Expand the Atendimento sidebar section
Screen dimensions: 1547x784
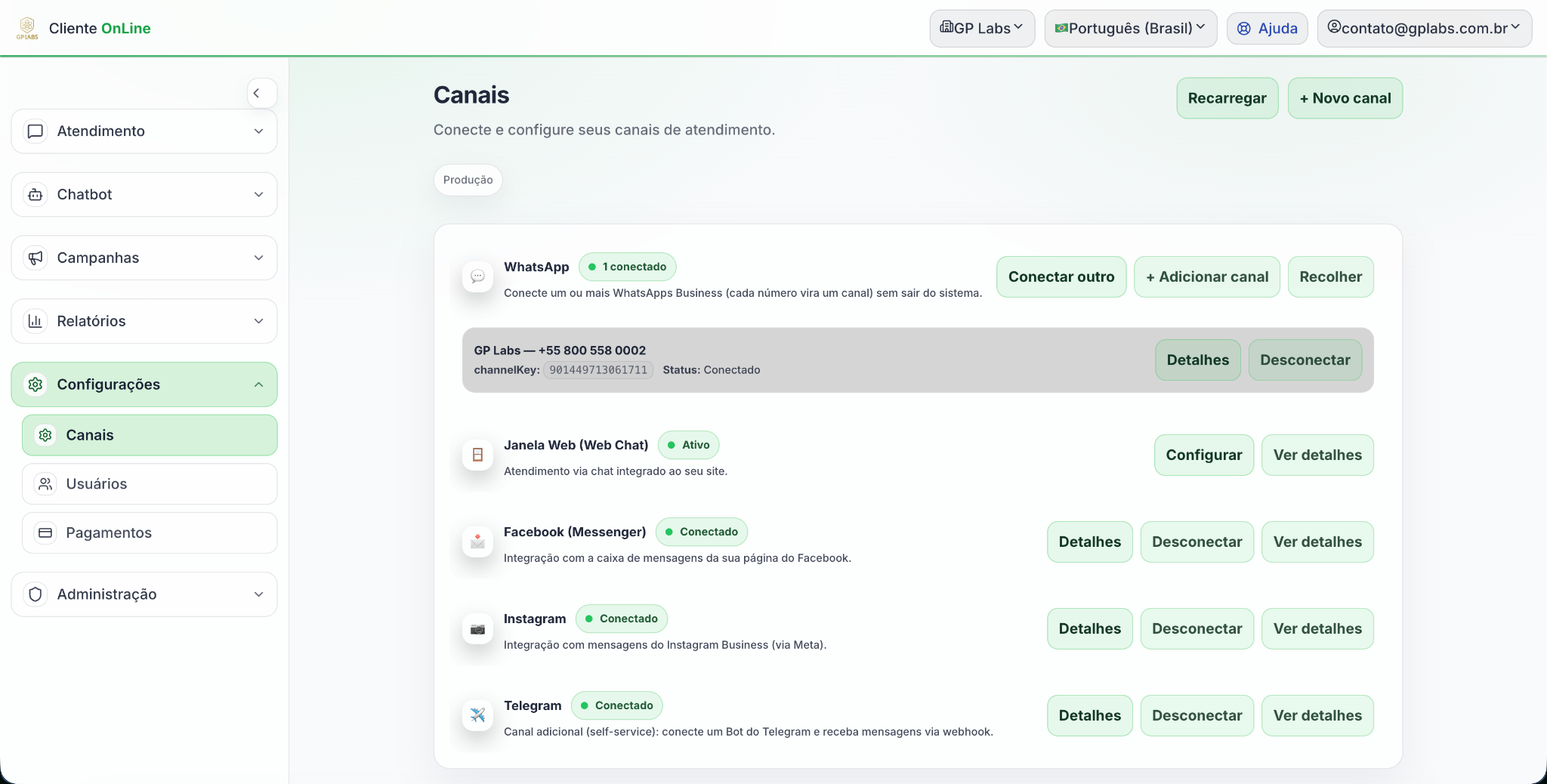144,131
